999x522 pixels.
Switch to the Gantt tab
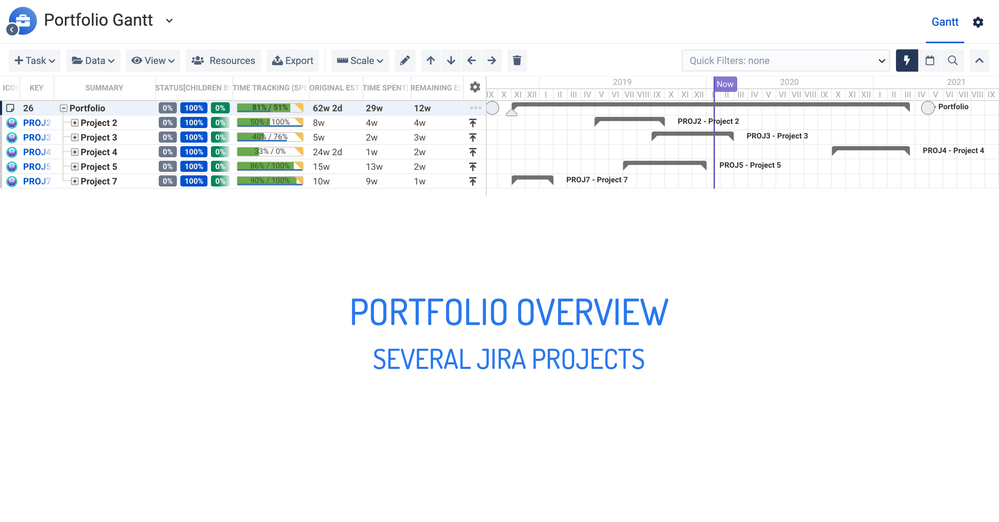945,22
